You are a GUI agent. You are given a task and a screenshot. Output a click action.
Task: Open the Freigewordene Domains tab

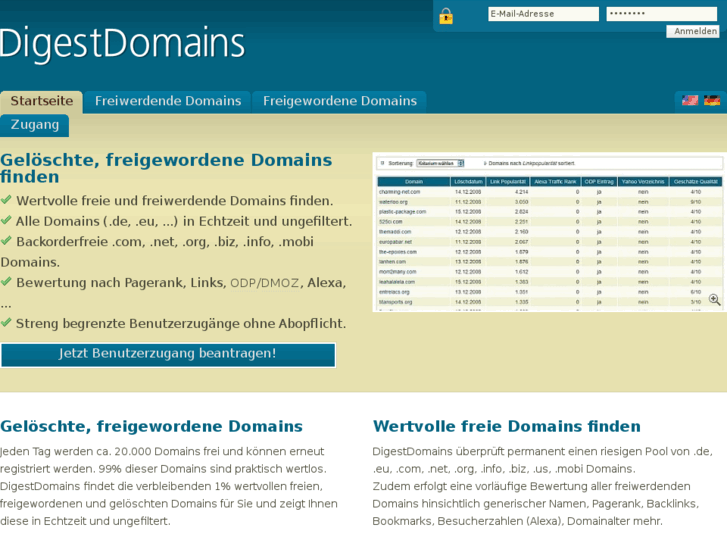(x=340, y=102)
